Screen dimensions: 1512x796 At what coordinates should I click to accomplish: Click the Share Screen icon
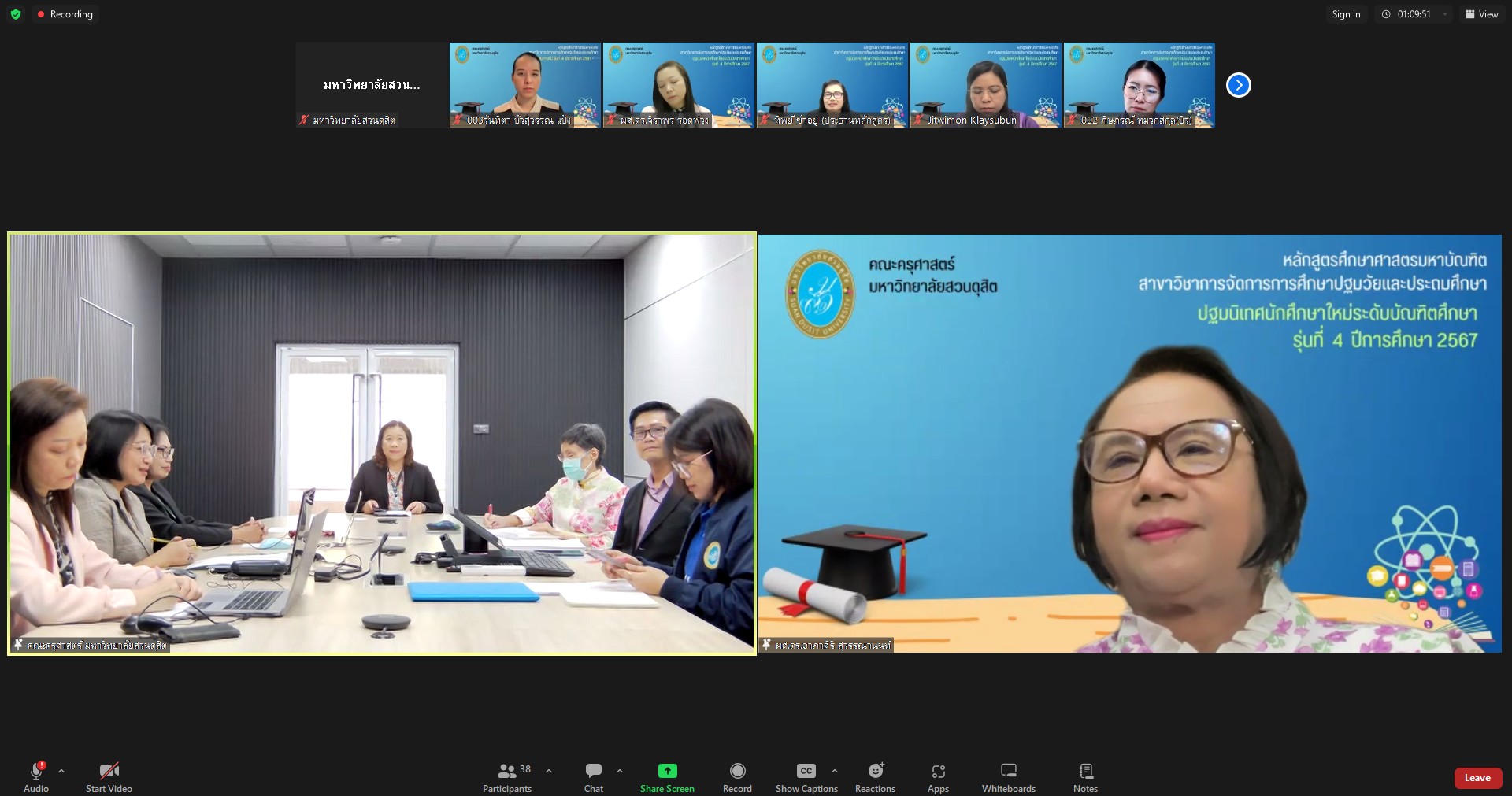(667, 771)
